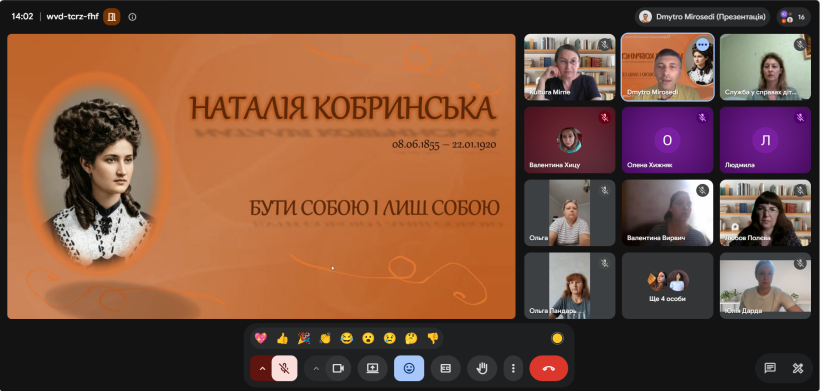This screenshot has width=820, height=391.
Task: Open the chat panel
Action: (x=770, y=368)
